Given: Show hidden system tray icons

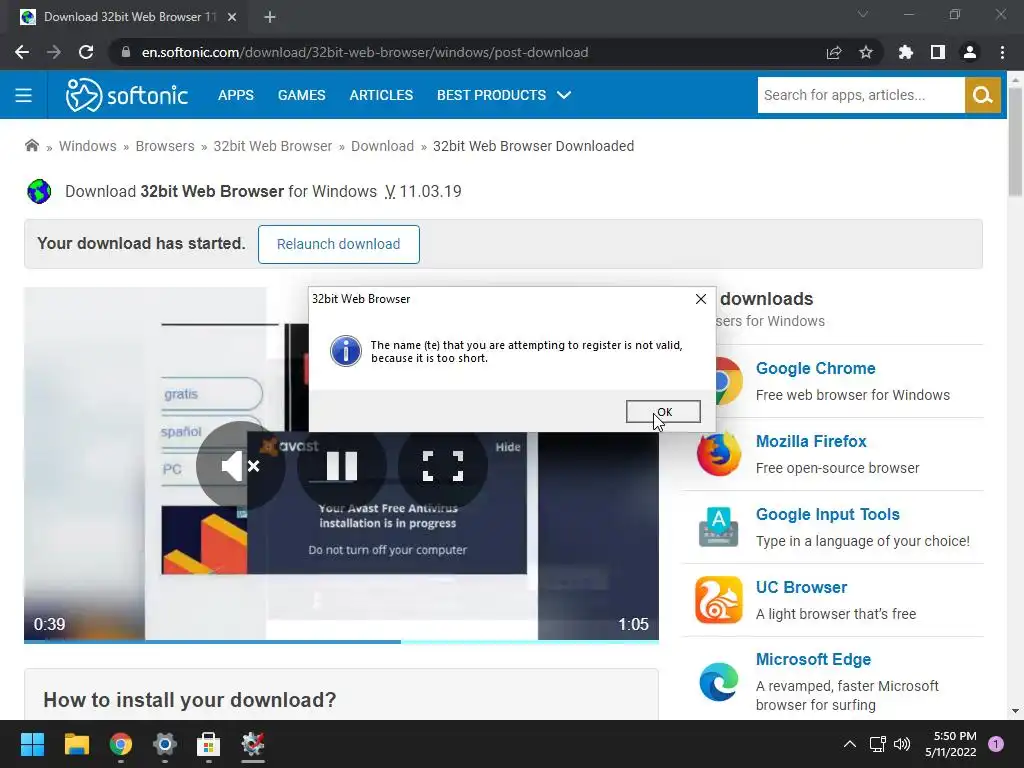Looking at the screenshot, I should click(x=850, y=744).
